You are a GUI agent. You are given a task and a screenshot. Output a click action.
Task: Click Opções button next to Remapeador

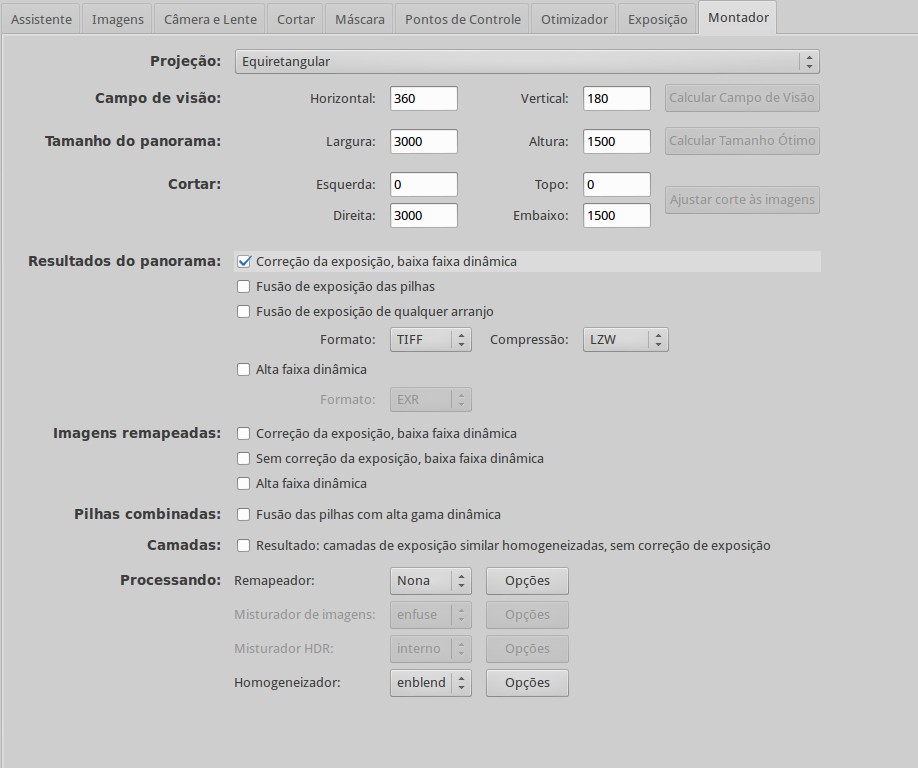[x=527, y=581]
